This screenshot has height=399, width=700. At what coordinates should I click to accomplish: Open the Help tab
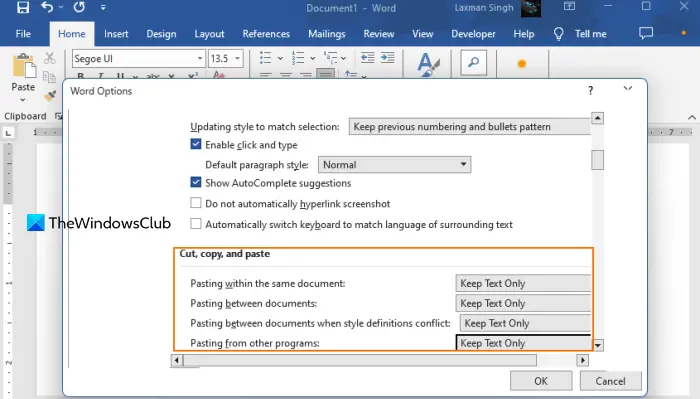[523, 34]
